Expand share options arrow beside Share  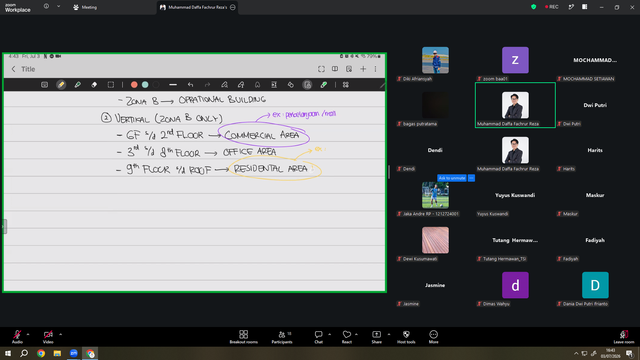pos(389,334)
